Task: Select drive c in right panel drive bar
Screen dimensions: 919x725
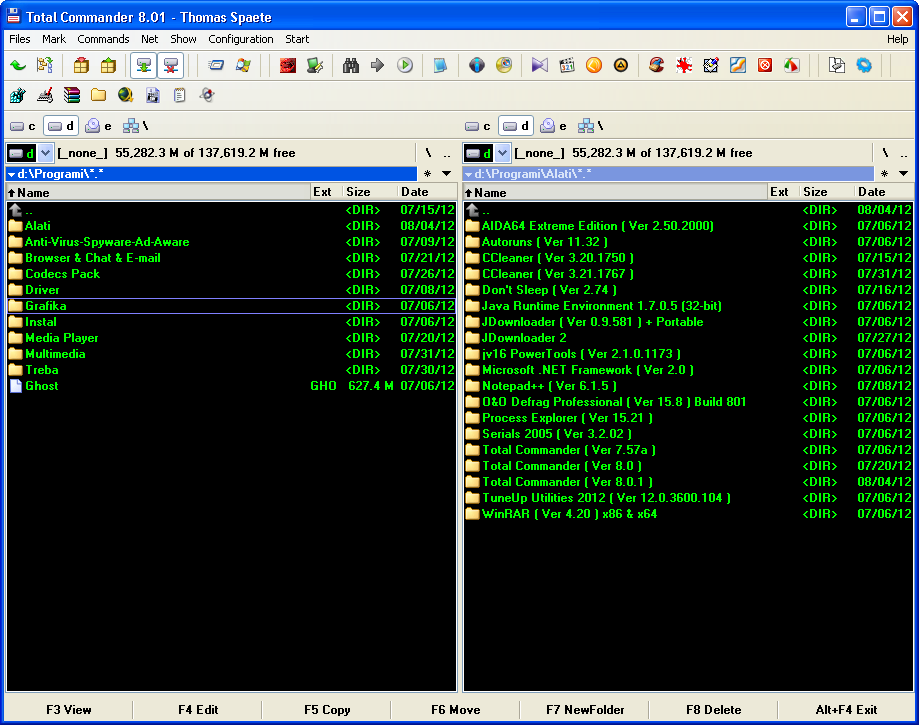Action: (478, 126)
